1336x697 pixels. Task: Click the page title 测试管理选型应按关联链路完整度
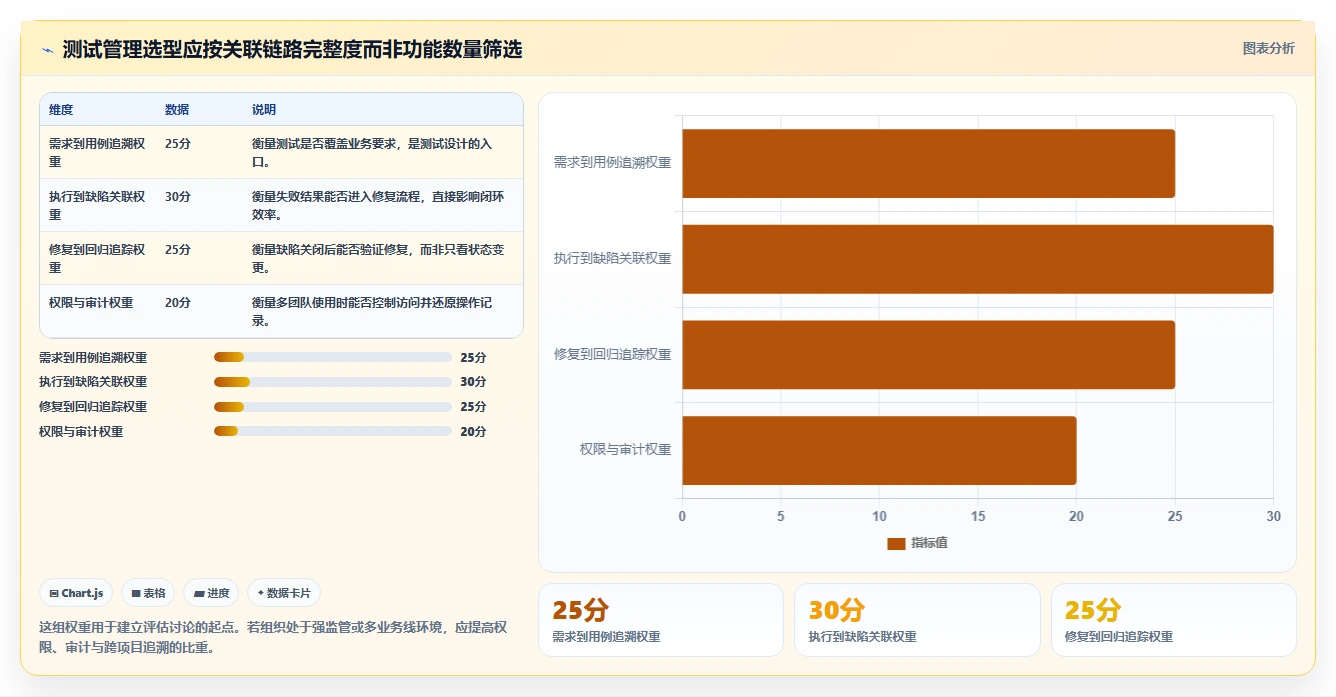point(292,50)
